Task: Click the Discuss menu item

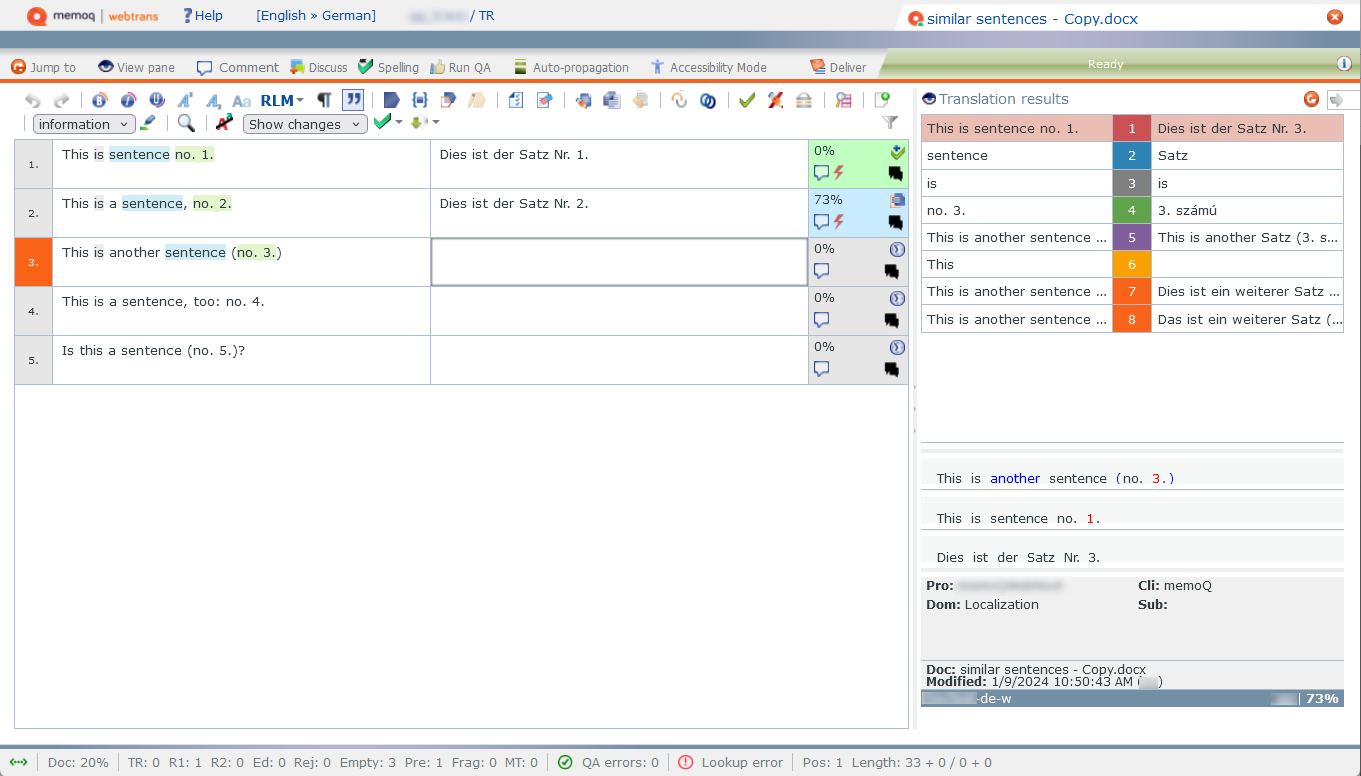Action: pos(318,67)
